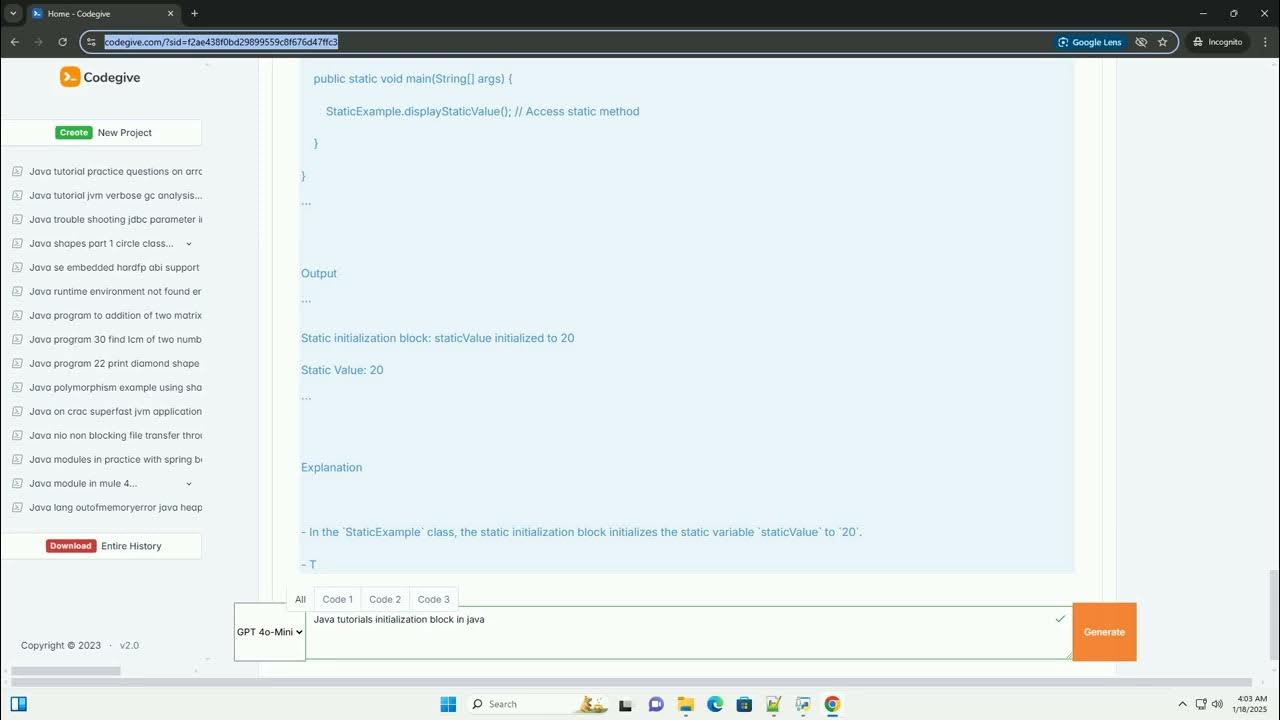Image resolution: width=1280 pixels, height=720 pixels.
Task: Open Microsoft Store from taskbar
Action: pyautogui.click(x=744, y=704)
